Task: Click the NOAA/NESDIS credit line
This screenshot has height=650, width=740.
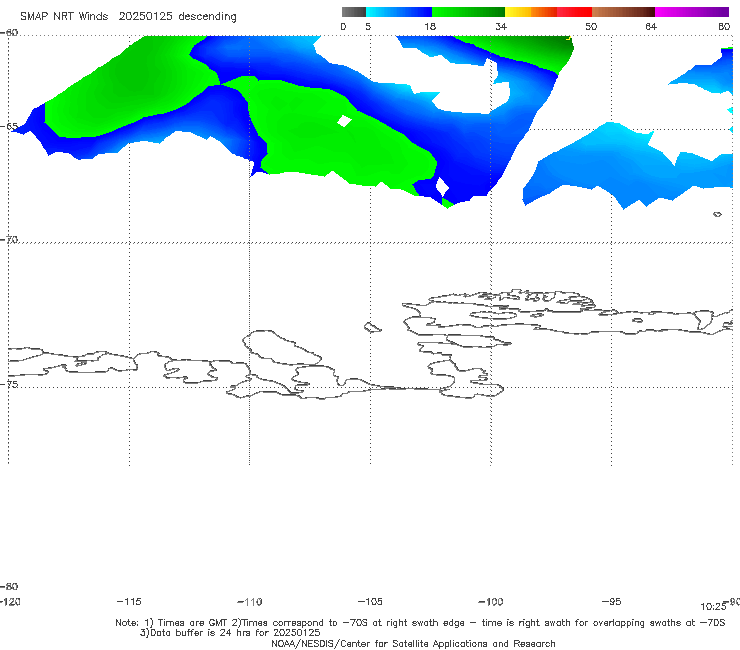Action: 413,643
